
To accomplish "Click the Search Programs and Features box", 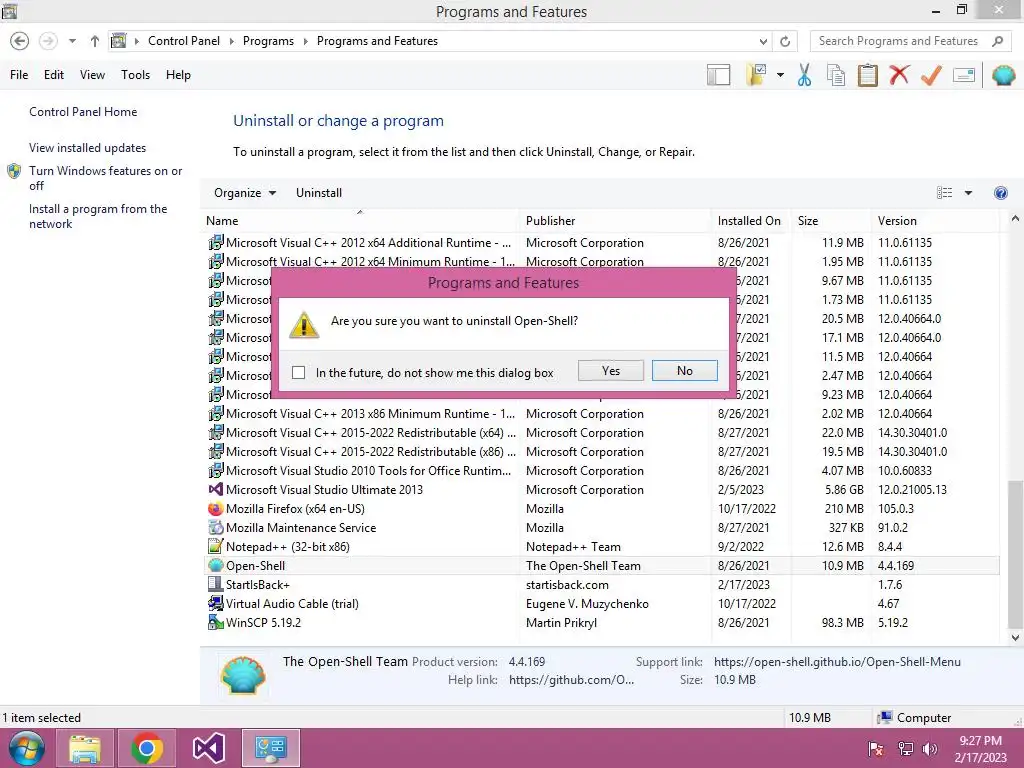I will click(910, 40).
